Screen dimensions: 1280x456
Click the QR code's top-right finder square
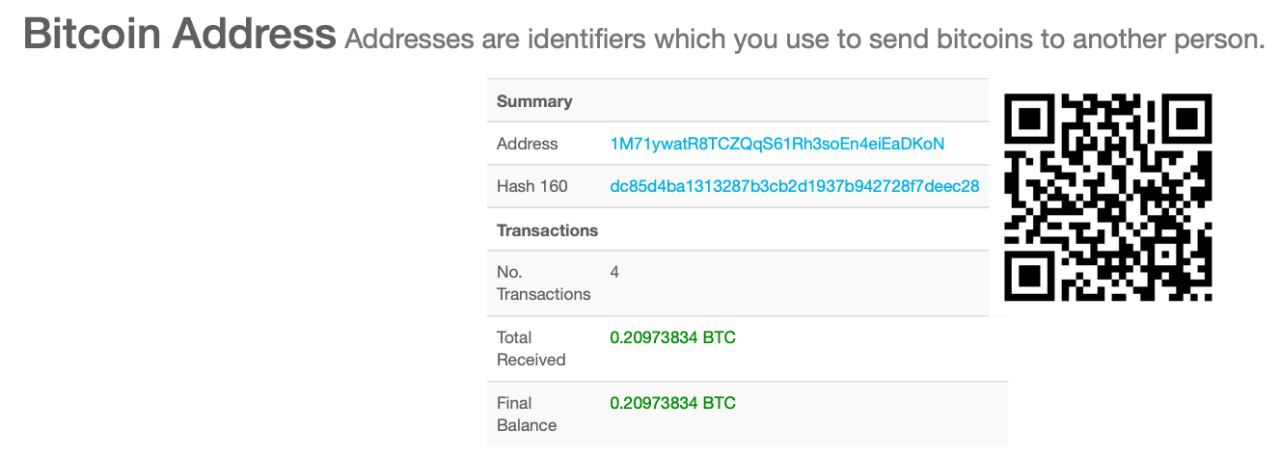coord(1187,119)
